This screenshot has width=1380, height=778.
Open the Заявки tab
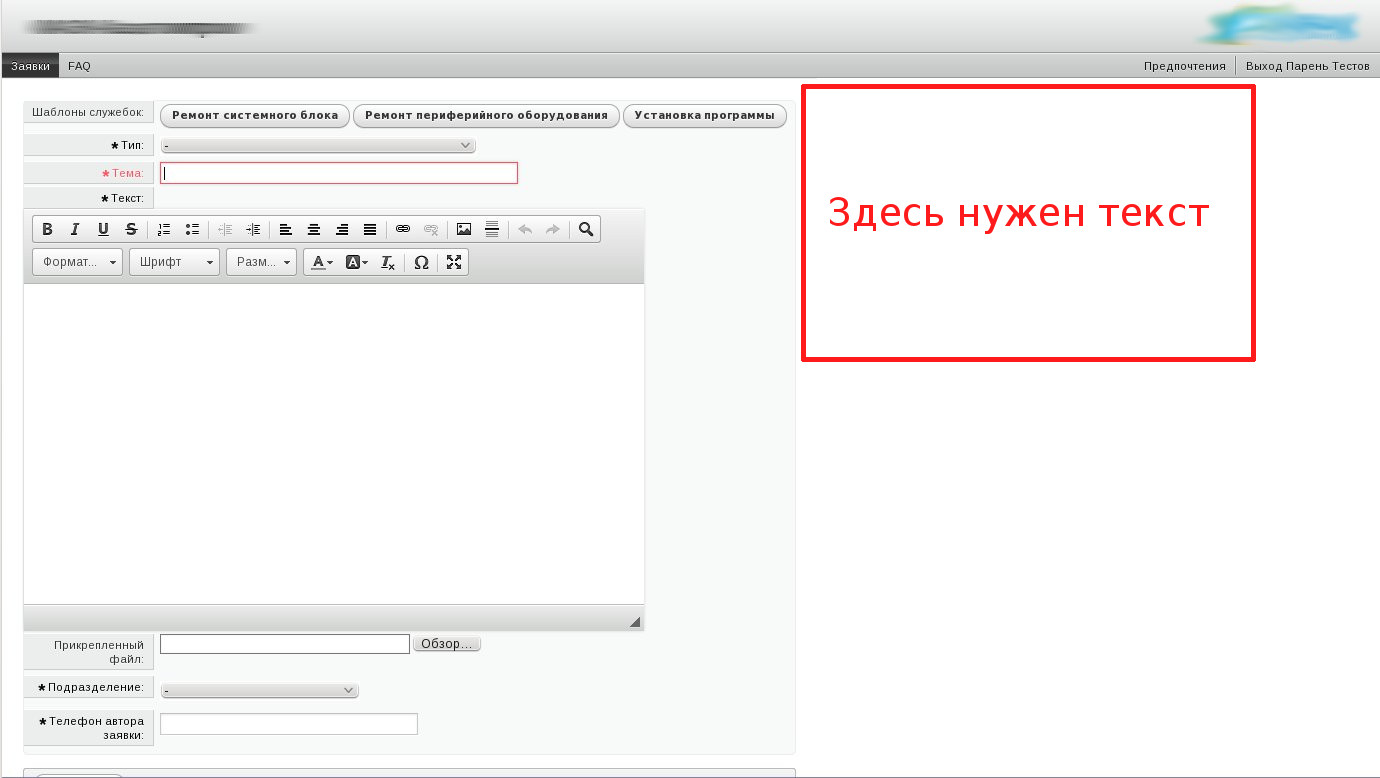(x=30, y=66)
